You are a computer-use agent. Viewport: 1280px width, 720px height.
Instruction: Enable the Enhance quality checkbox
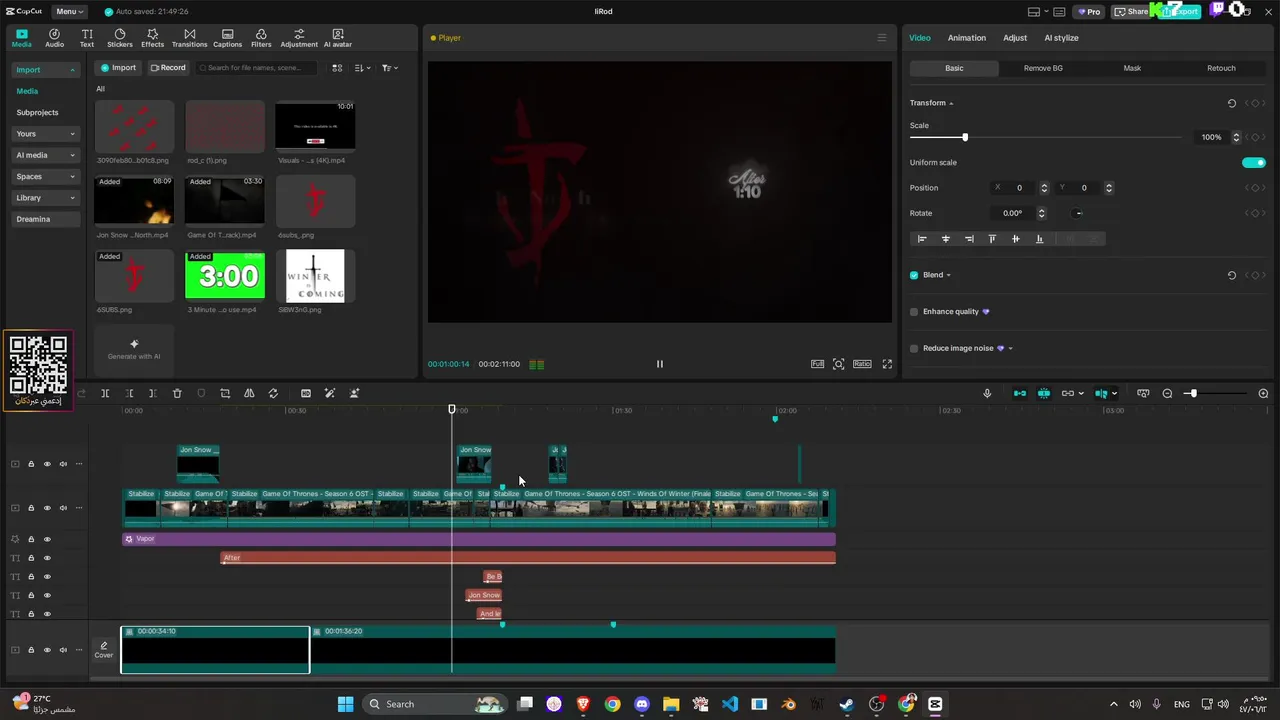pos(914,312)
